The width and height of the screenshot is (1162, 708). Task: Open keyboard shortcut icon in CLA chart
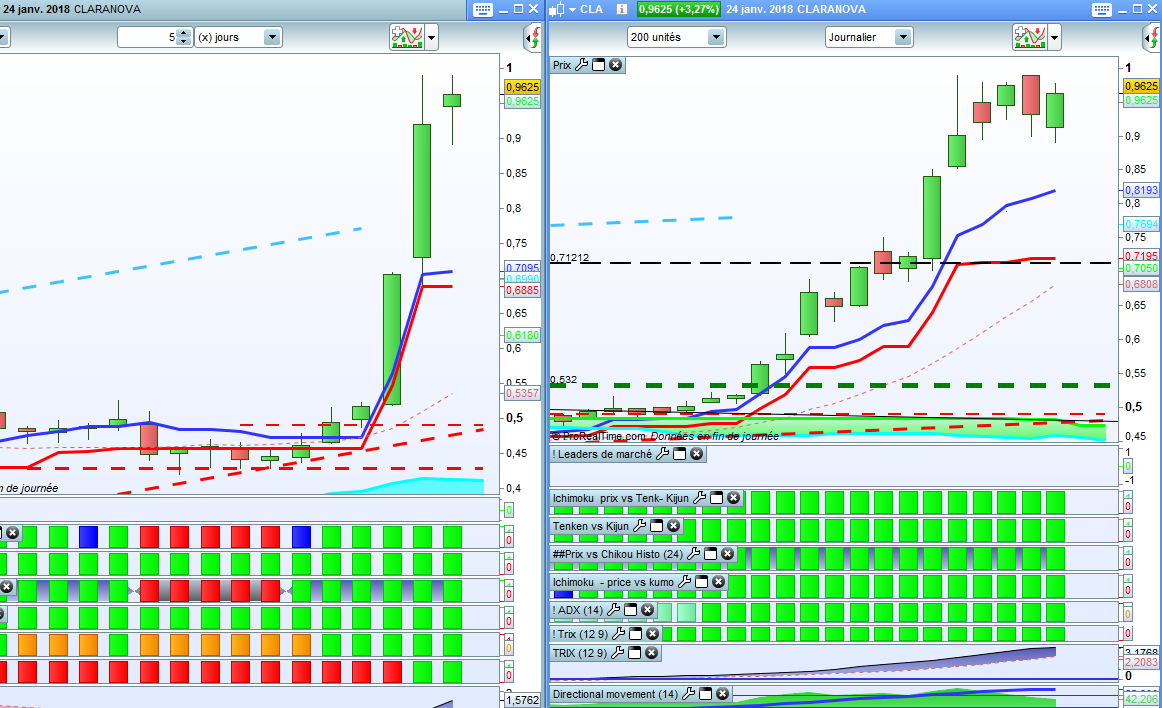[x=1102, y=10]
